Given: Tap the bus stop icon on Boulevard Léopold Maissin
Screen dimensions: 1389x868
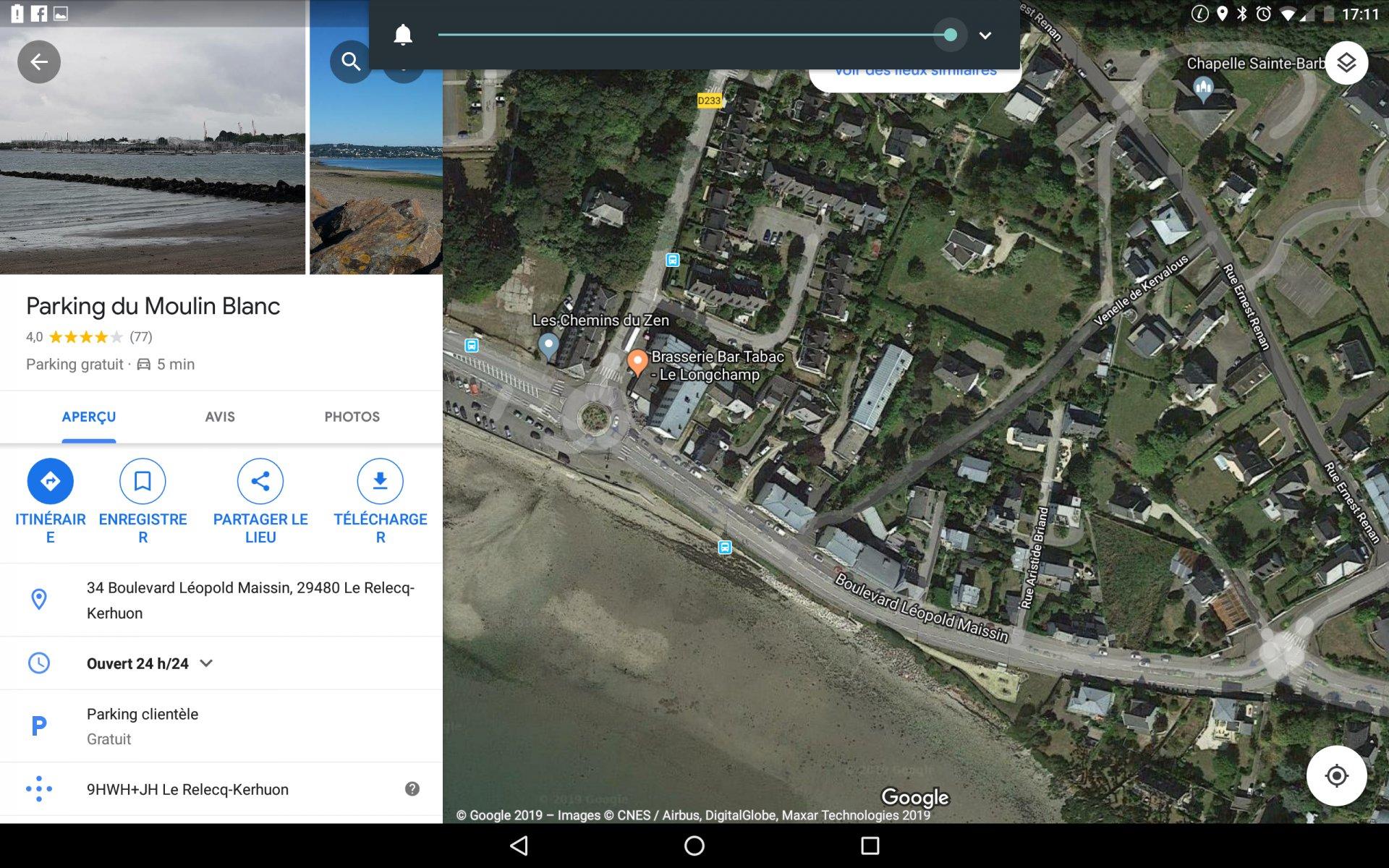Looking at the screenshot, I should 725,548.
